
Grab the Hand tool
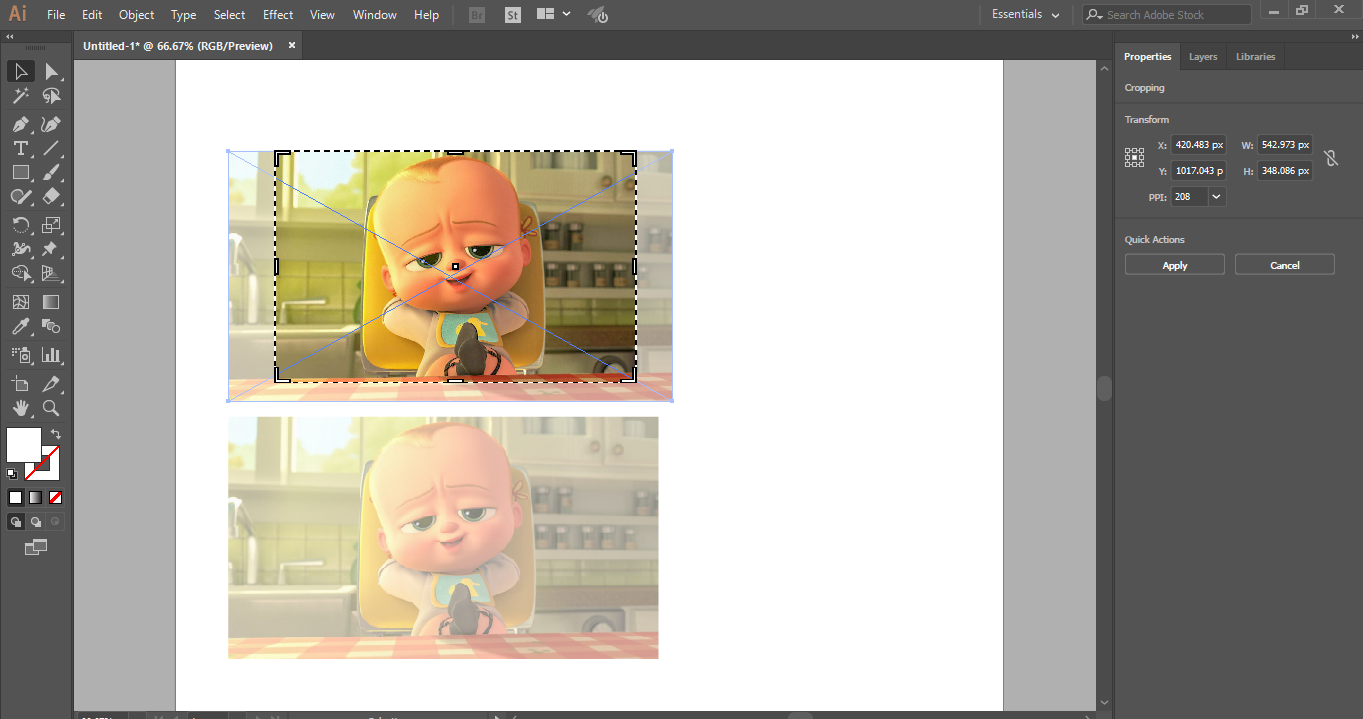[x=21, y=408]
